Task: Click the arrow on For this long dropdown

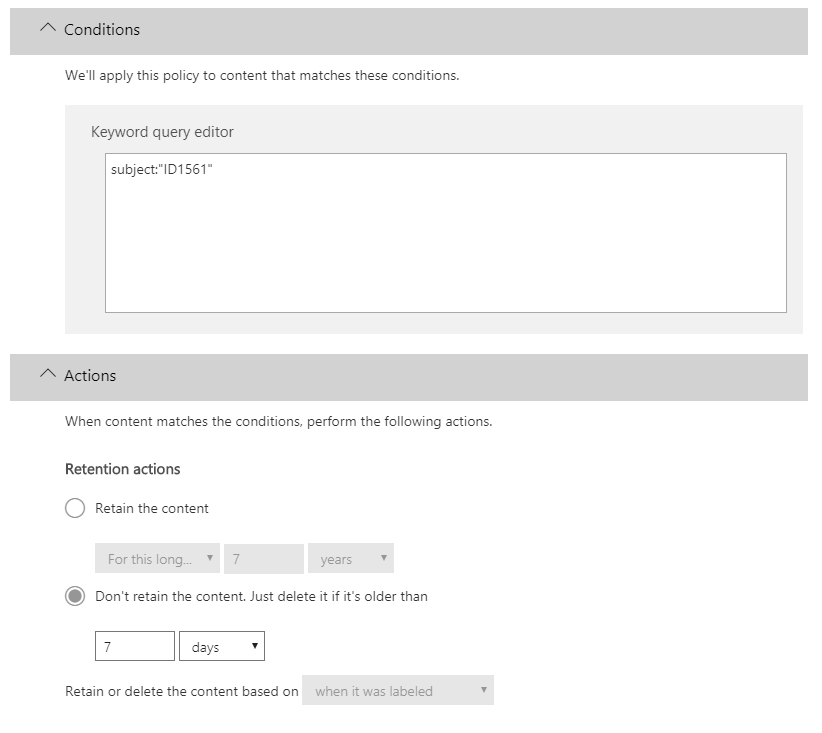Action: point(210,558)
